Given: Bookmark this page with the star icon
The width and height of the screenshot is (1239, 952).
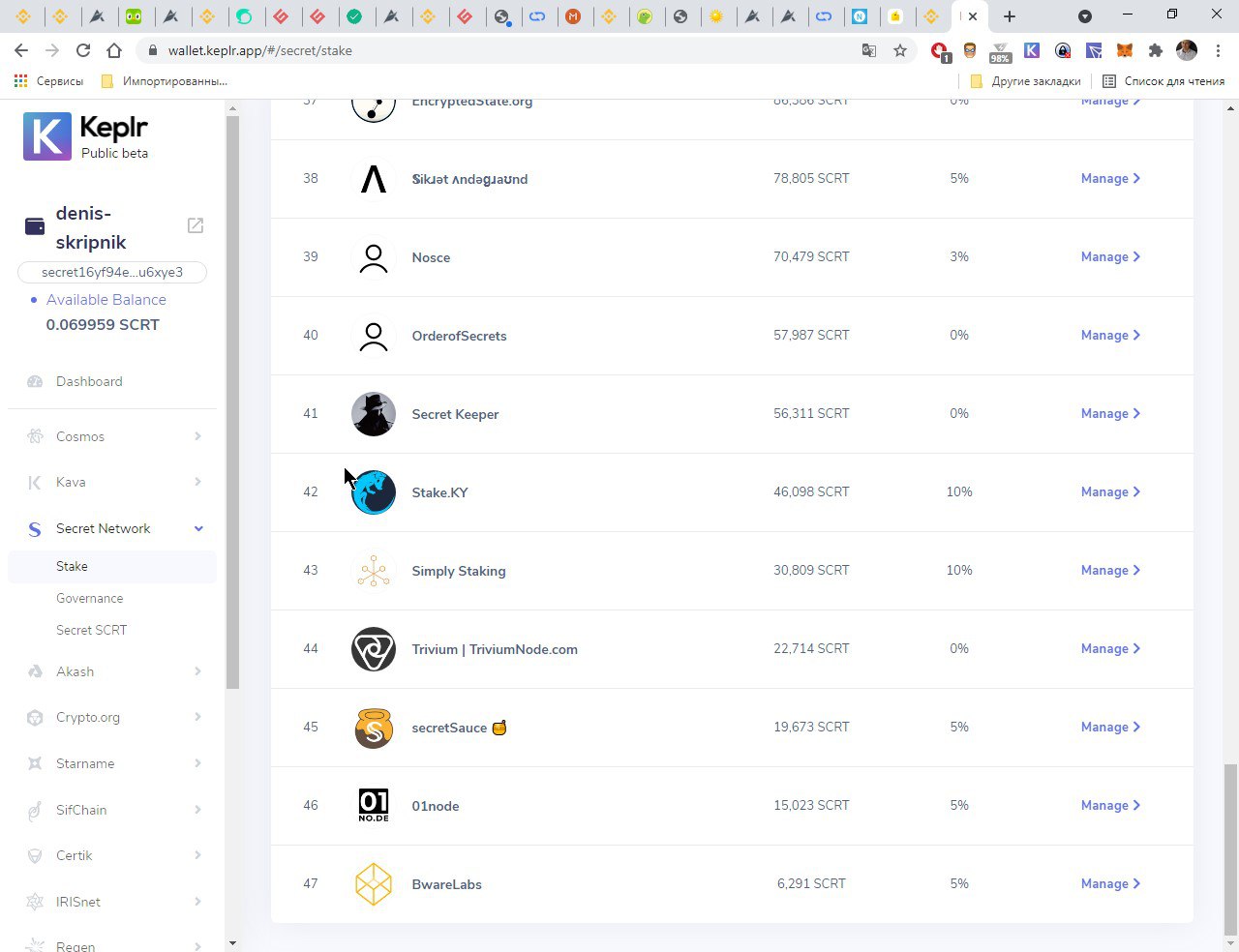Looking at the screenshot, I should (900, 50).
